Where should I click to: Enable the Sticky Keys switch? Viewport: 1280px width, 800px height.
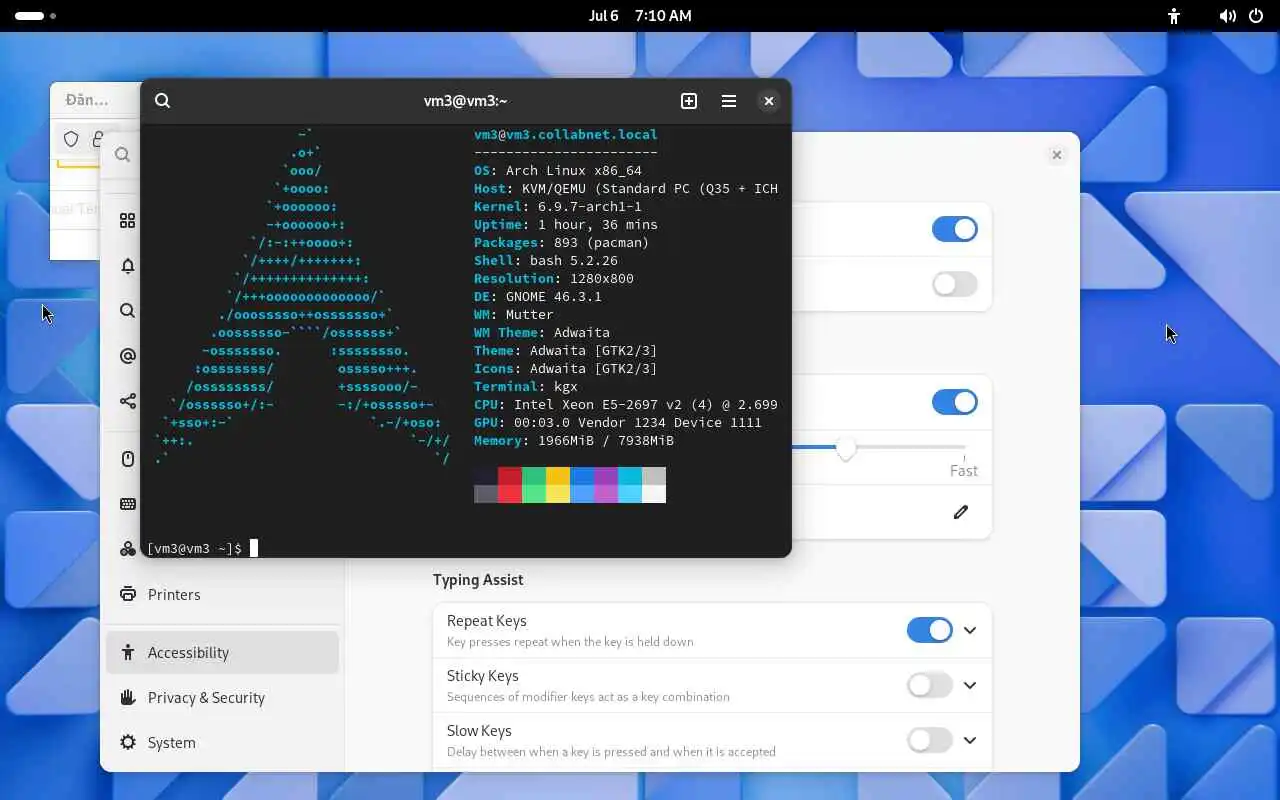tap(930, 685)
